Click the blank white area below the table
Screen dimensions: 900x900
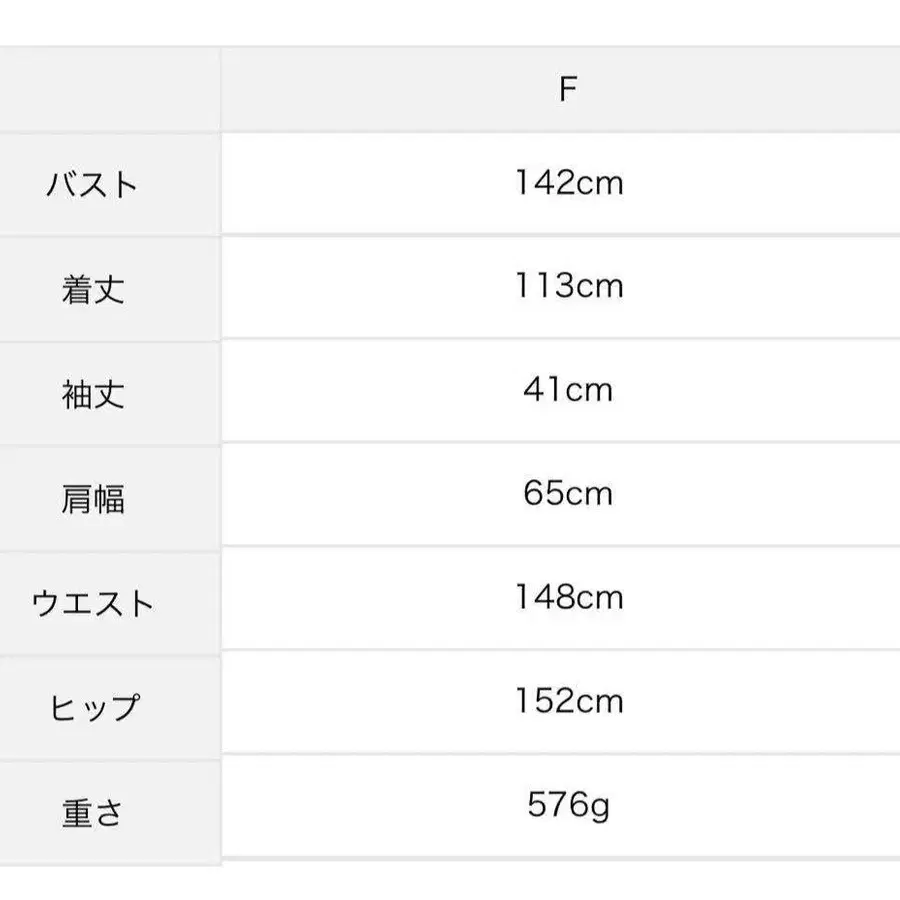coord(450,882)
